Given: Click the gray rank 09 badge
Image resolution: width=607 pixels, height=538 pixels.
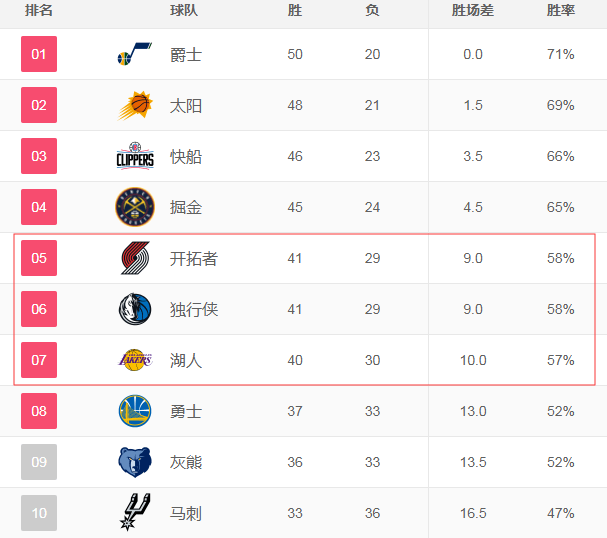Looking at the screenshot, I should coord(39,462).
